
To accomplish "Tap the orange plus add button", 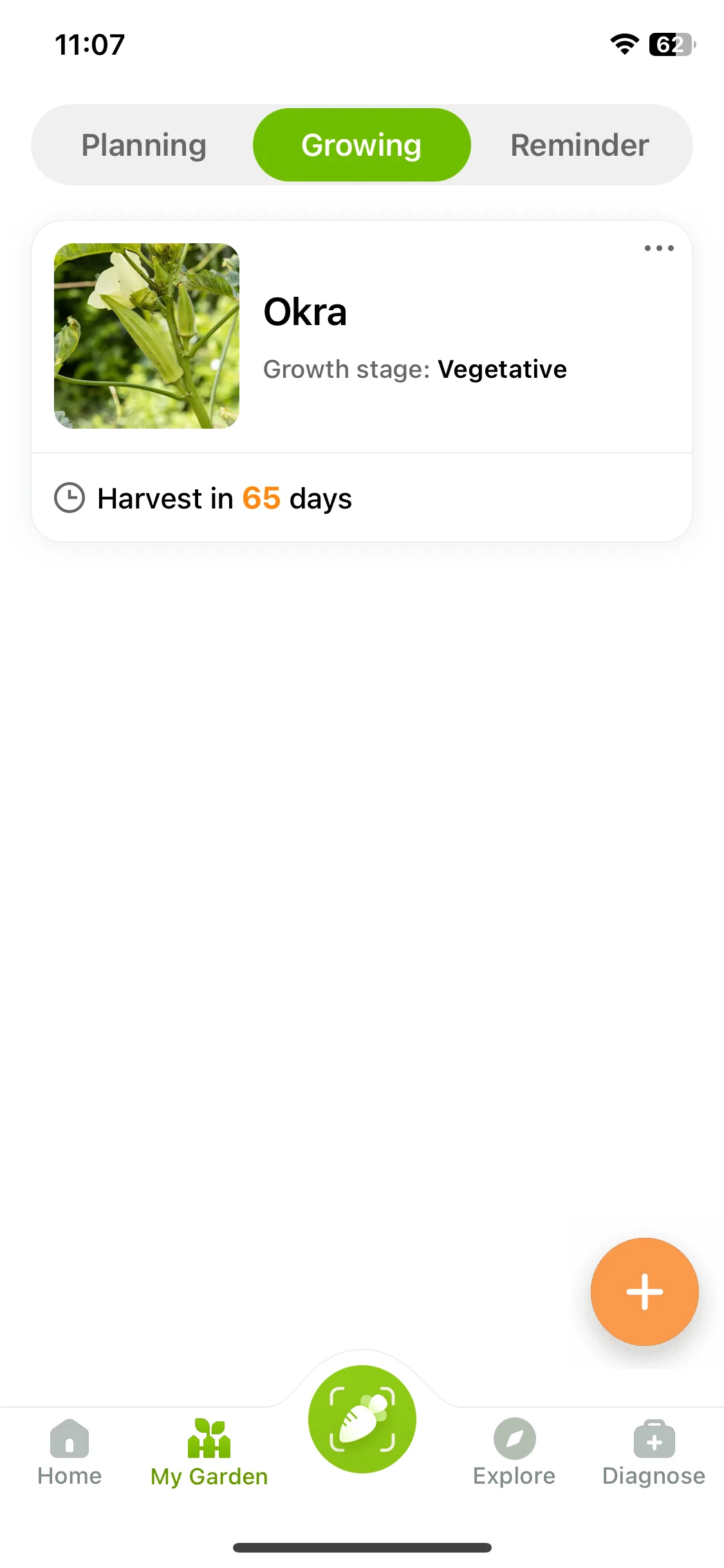I will coord(644,1291).
